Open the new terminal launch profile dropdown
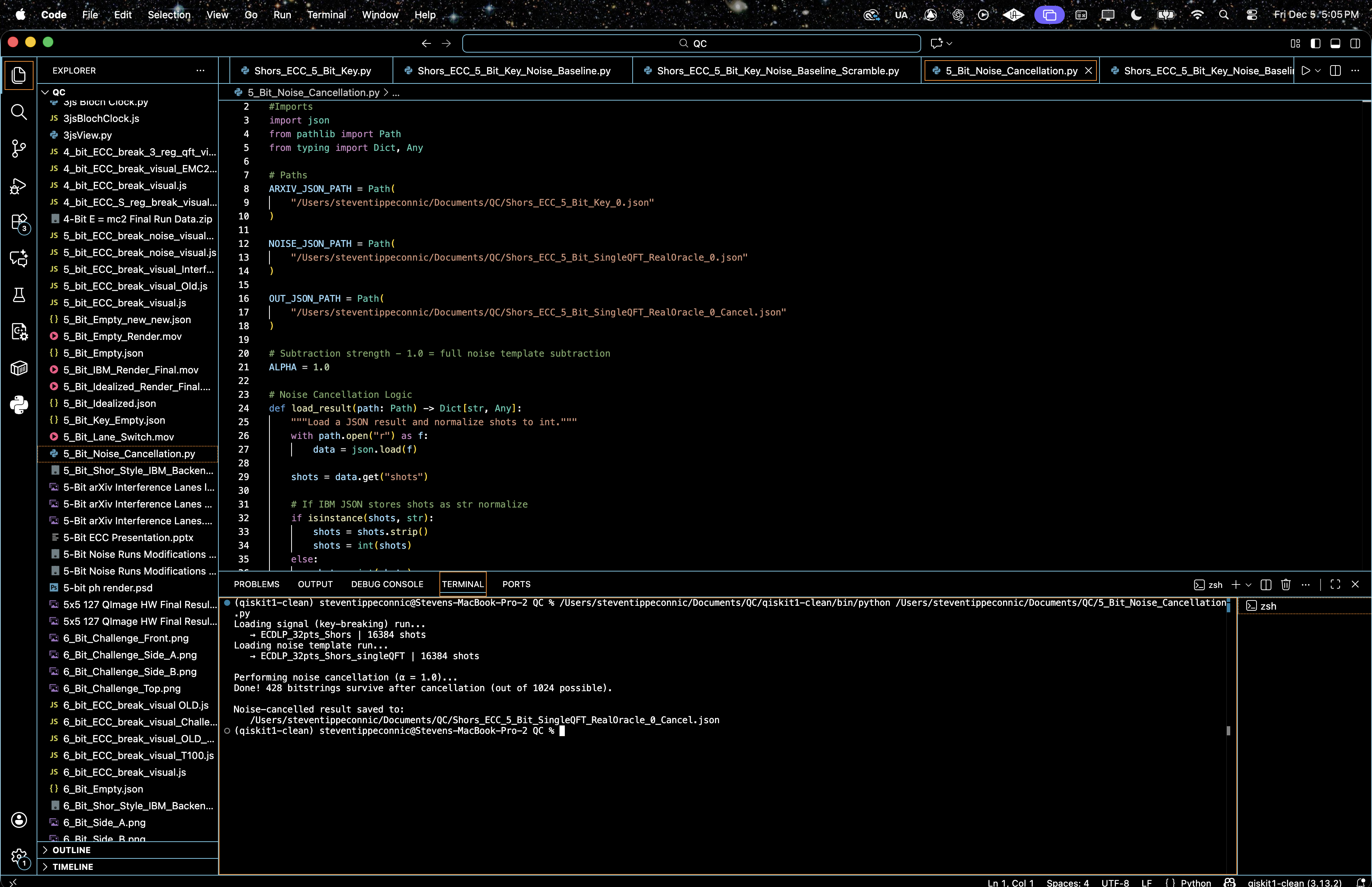 coord(1249,584)
